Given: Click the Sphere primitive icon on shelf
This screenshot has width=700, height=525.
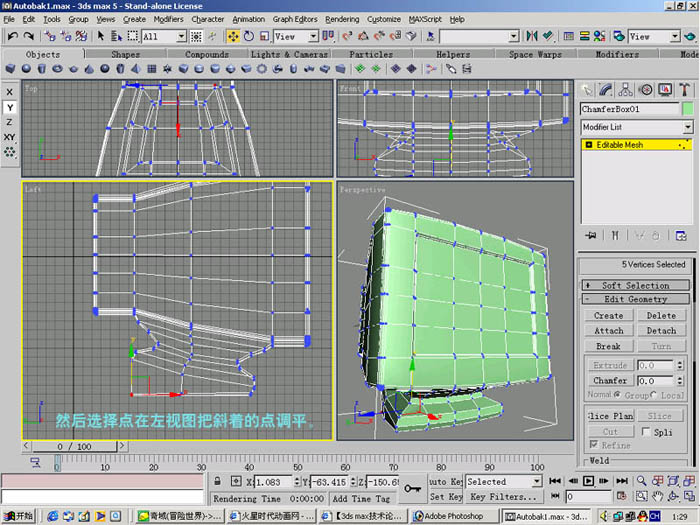Looking at the screenshot, I should pyautogui.click(x=26, y=69).
